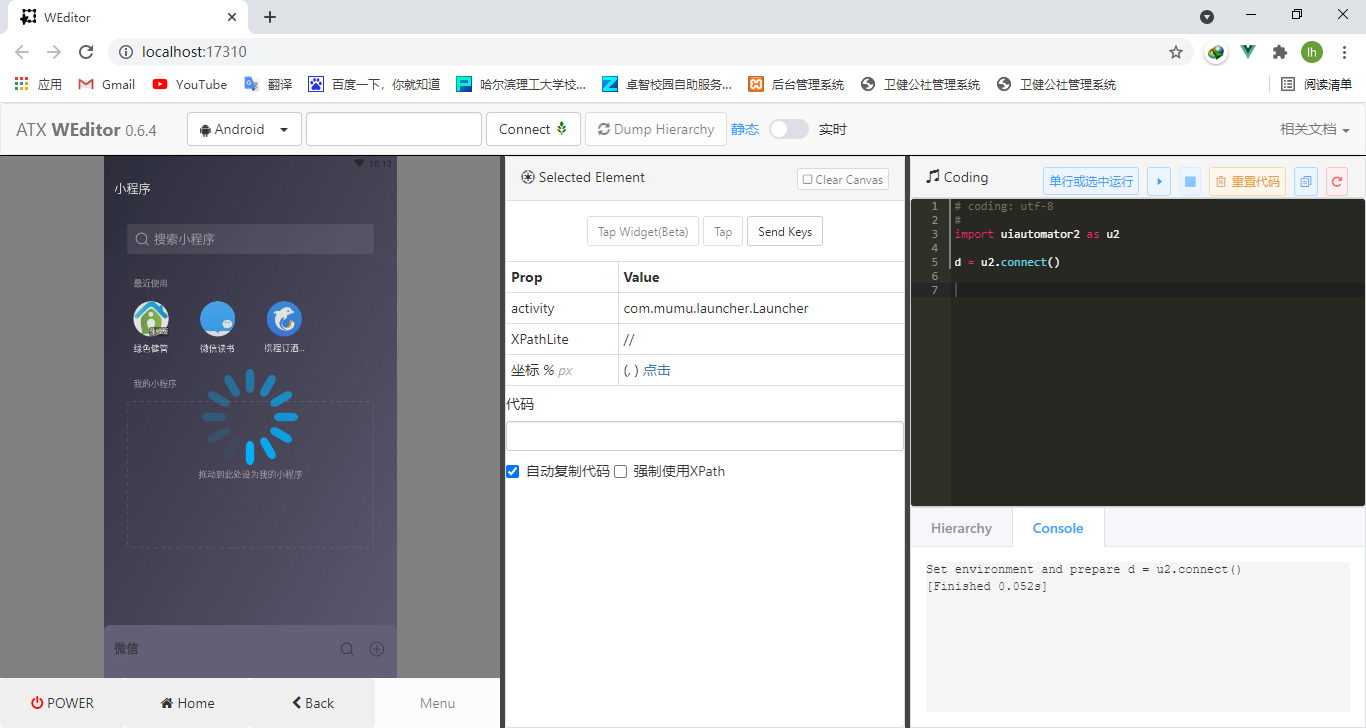This screenshot has height=728, width=1366.
Task: Tap the search magnifier in the WeChat bar
Action: [347, 649]
